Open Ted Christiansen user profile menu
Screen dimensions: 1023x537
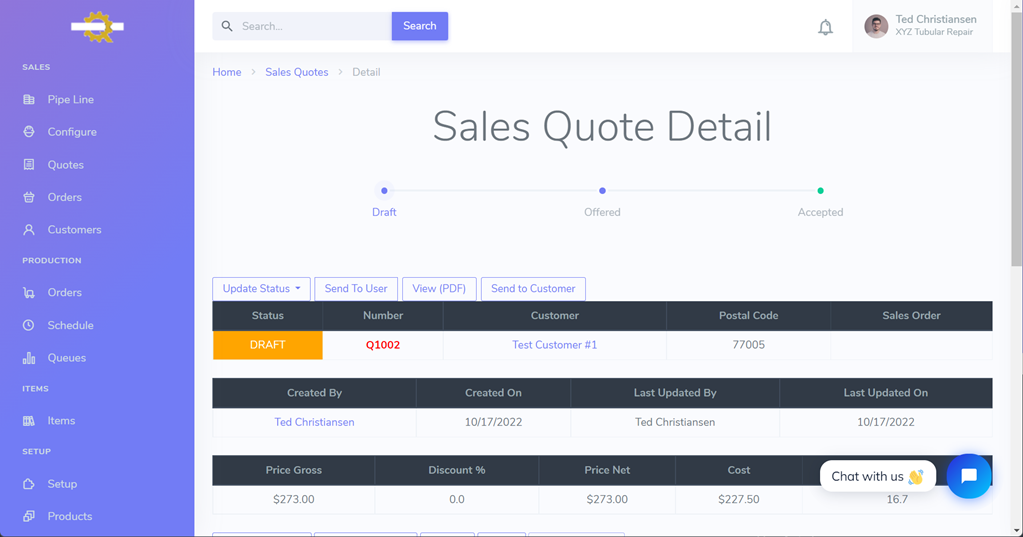tap(921, 26)
